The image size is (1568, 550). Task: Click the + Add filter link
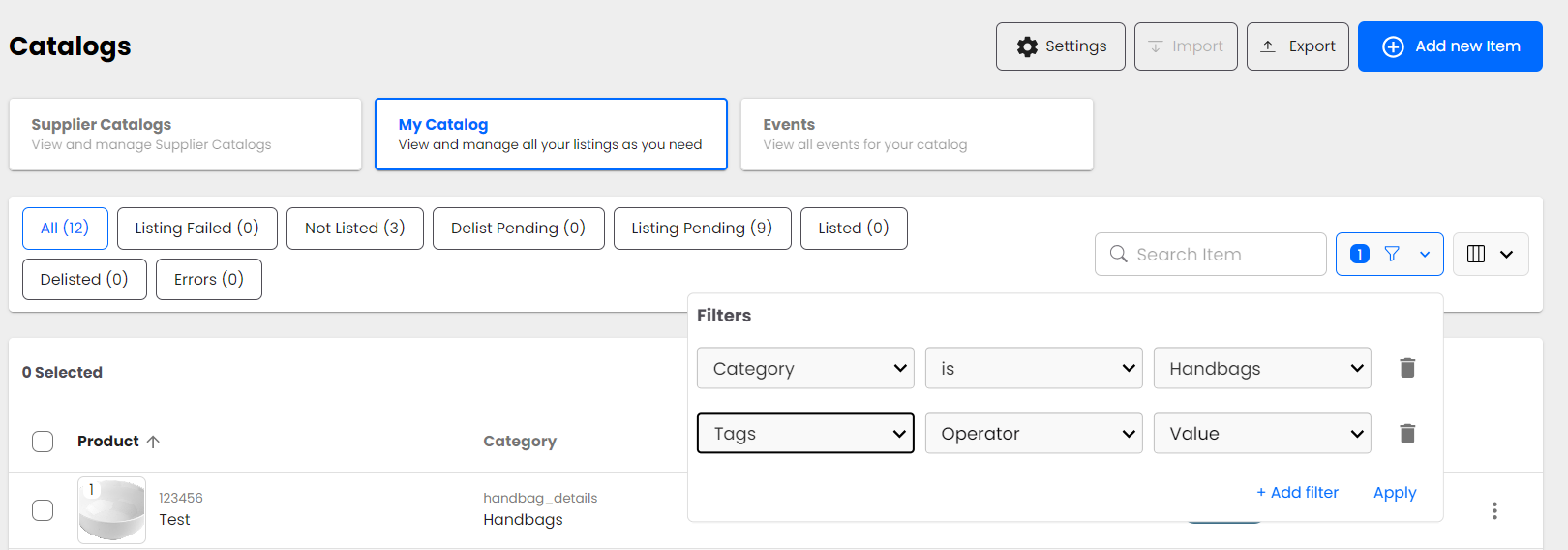coord(1297,493)
